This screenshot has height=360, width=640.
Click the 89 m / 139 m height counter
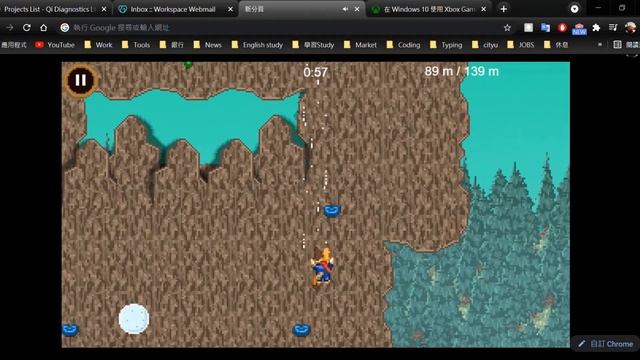(462, 71)
